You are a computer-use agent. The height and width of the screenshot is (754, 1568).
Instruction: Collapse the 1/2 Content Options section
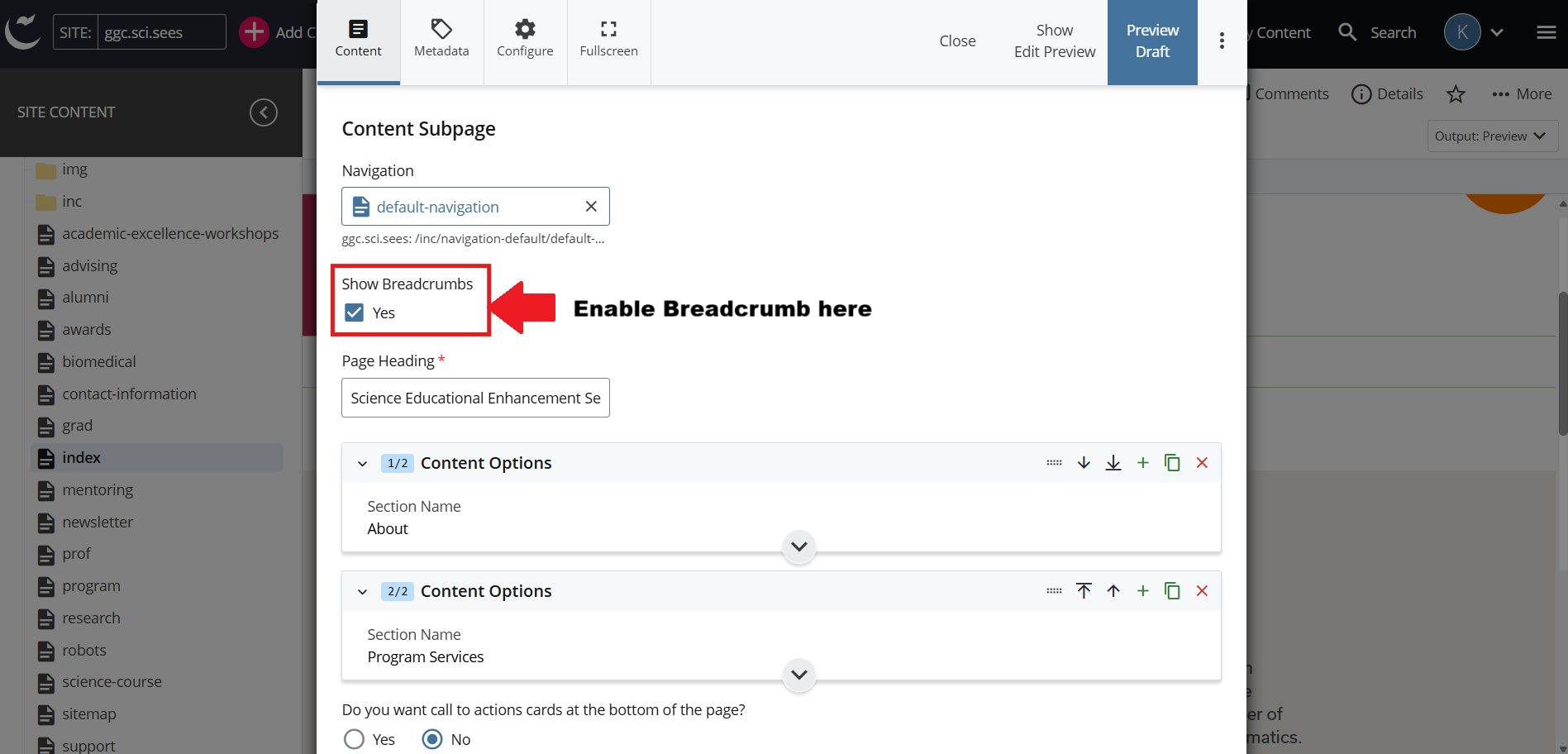[x=362, y=464]
